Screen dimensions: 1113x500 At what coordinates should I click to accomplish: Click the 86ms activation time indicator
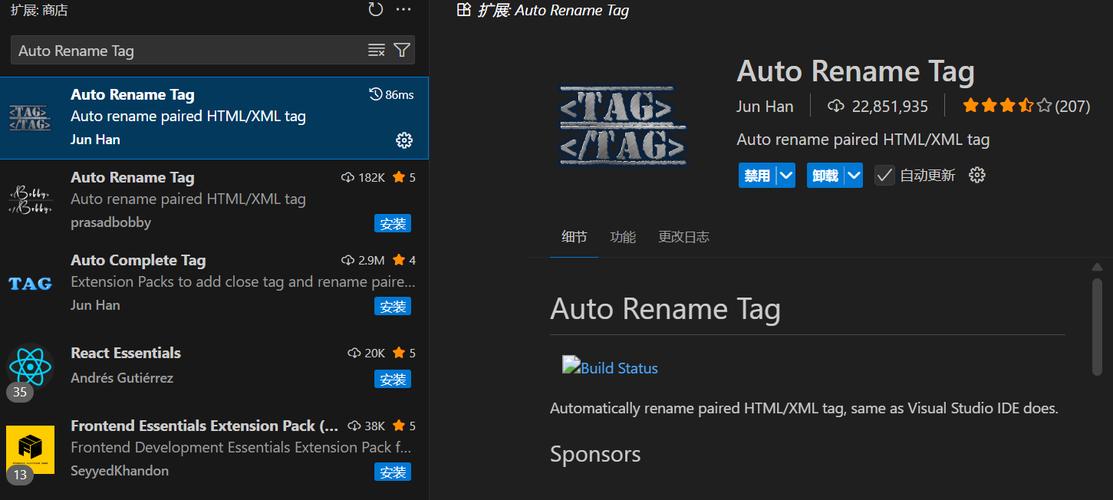392,94
